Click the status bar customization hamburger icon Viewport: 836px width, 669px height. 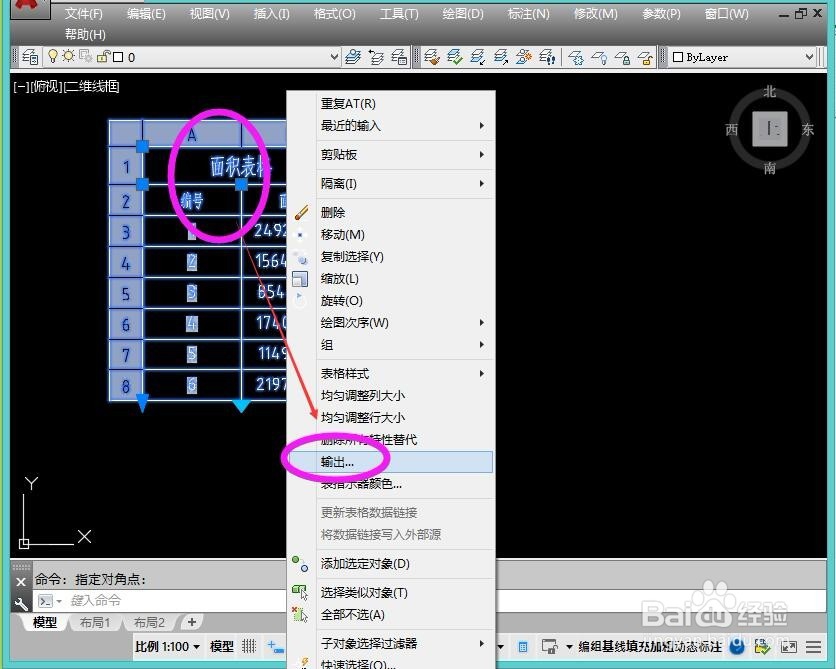813,647
